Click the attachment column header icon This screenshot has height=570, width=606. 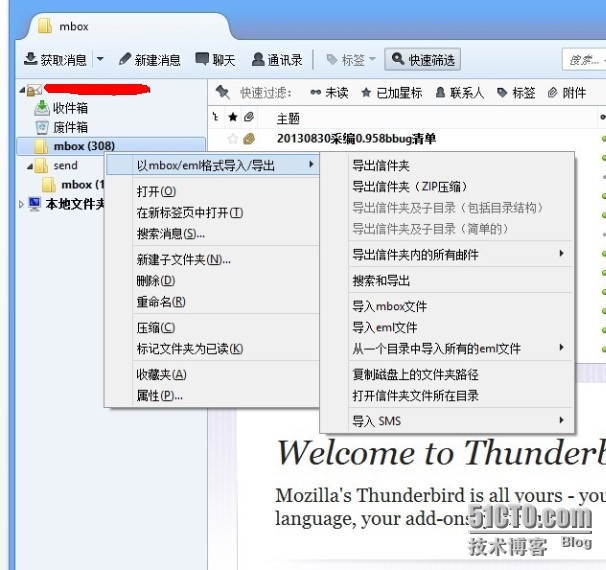(249, 117)
